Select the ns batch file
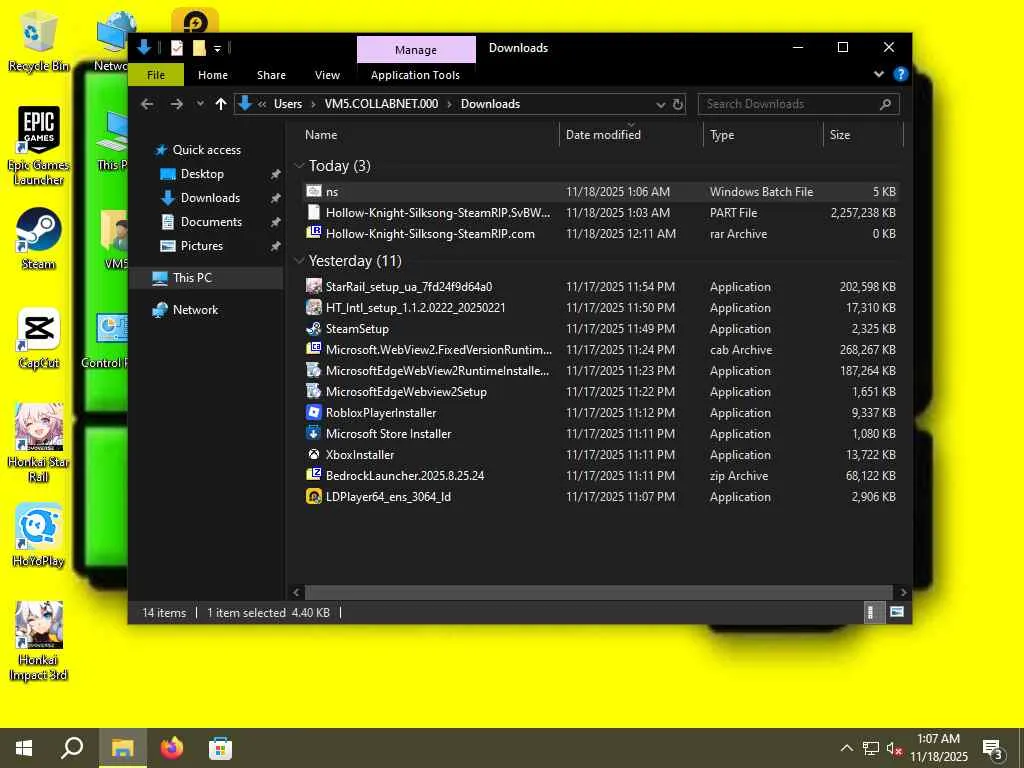 coord(600,191)
